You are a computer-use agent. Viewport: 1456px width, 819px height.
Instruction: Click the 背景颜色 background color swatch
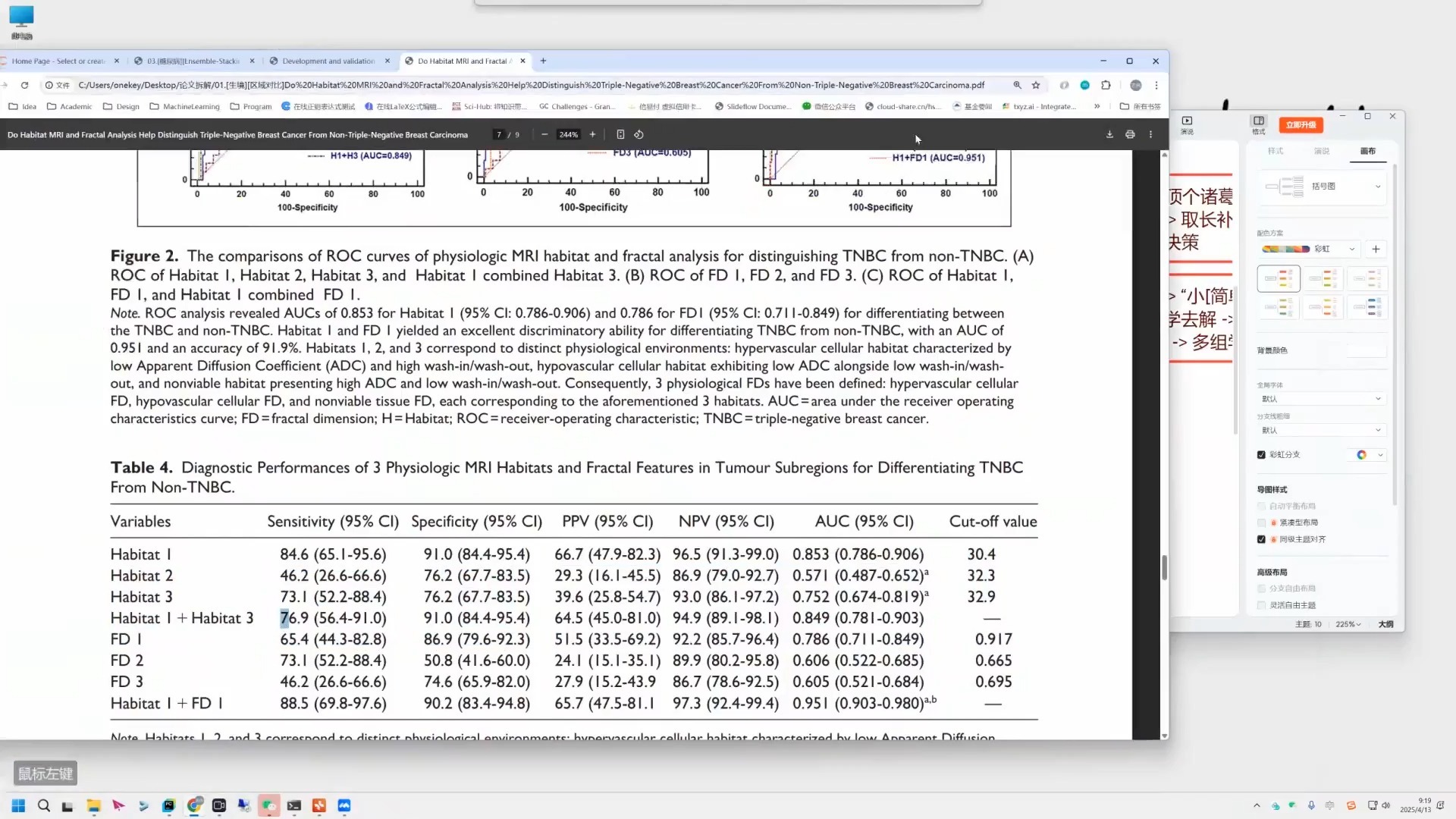[1367, 350]
